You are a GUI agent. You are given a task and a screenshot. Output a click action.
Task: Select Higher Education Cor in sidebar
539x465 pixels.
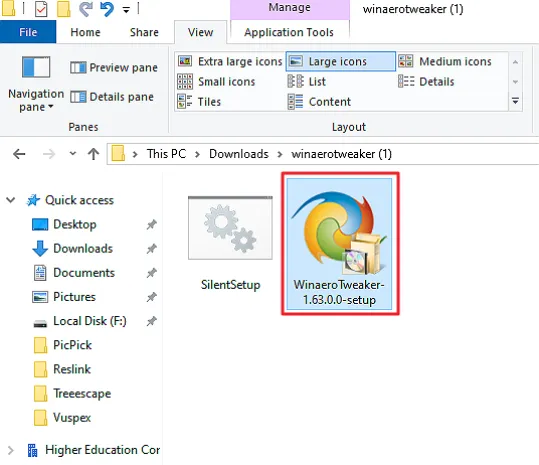94,450
